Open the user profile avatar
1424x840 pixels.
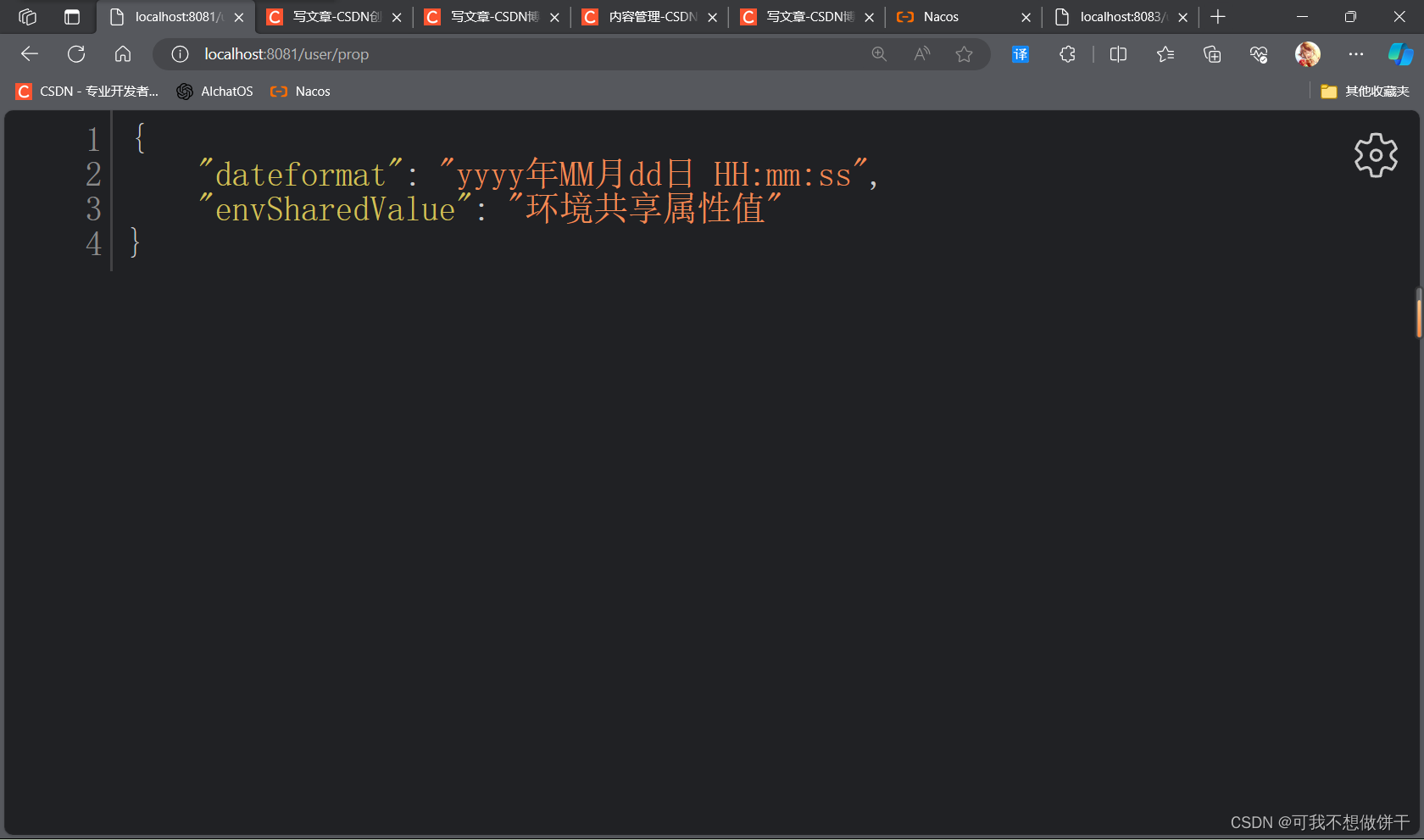point(1308,54)
